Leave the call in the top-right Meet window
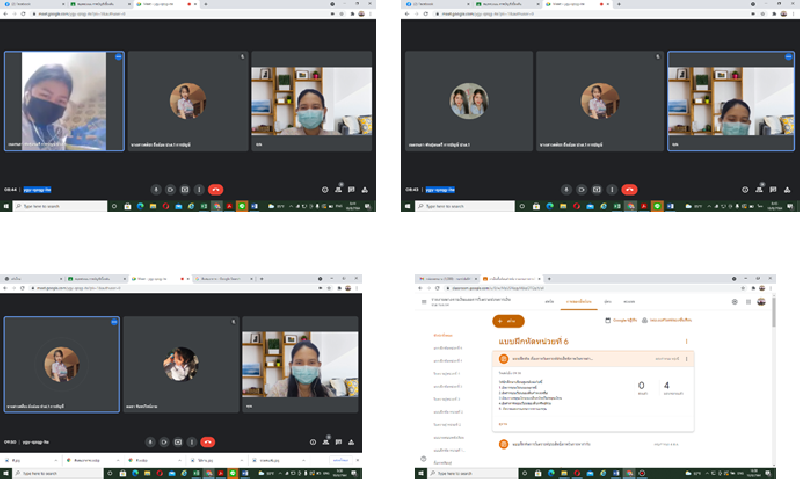Viewport: 800px width, 479px height. tap(629, 189)
